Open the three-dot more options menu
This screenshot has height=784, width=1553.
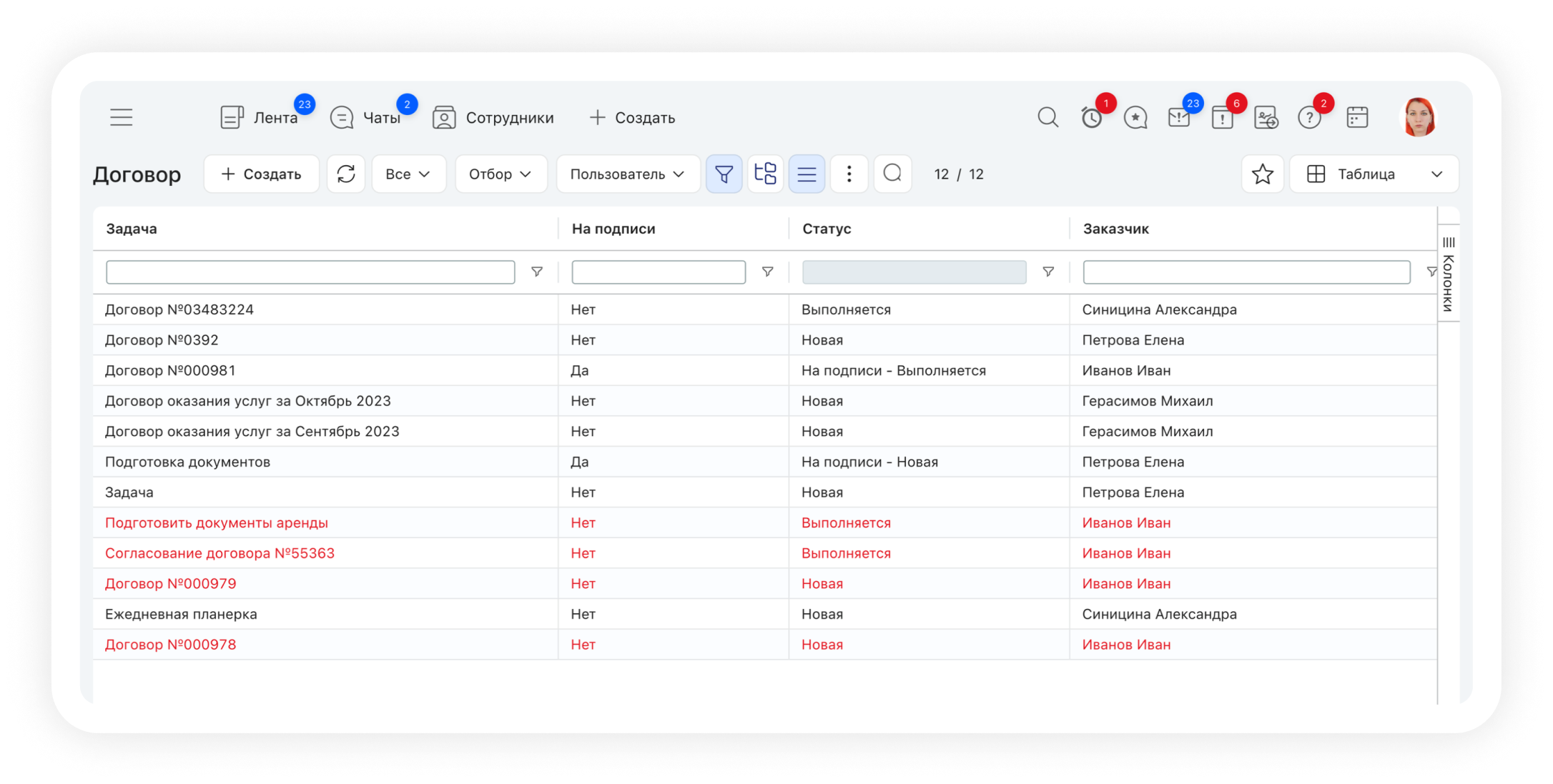849,174
